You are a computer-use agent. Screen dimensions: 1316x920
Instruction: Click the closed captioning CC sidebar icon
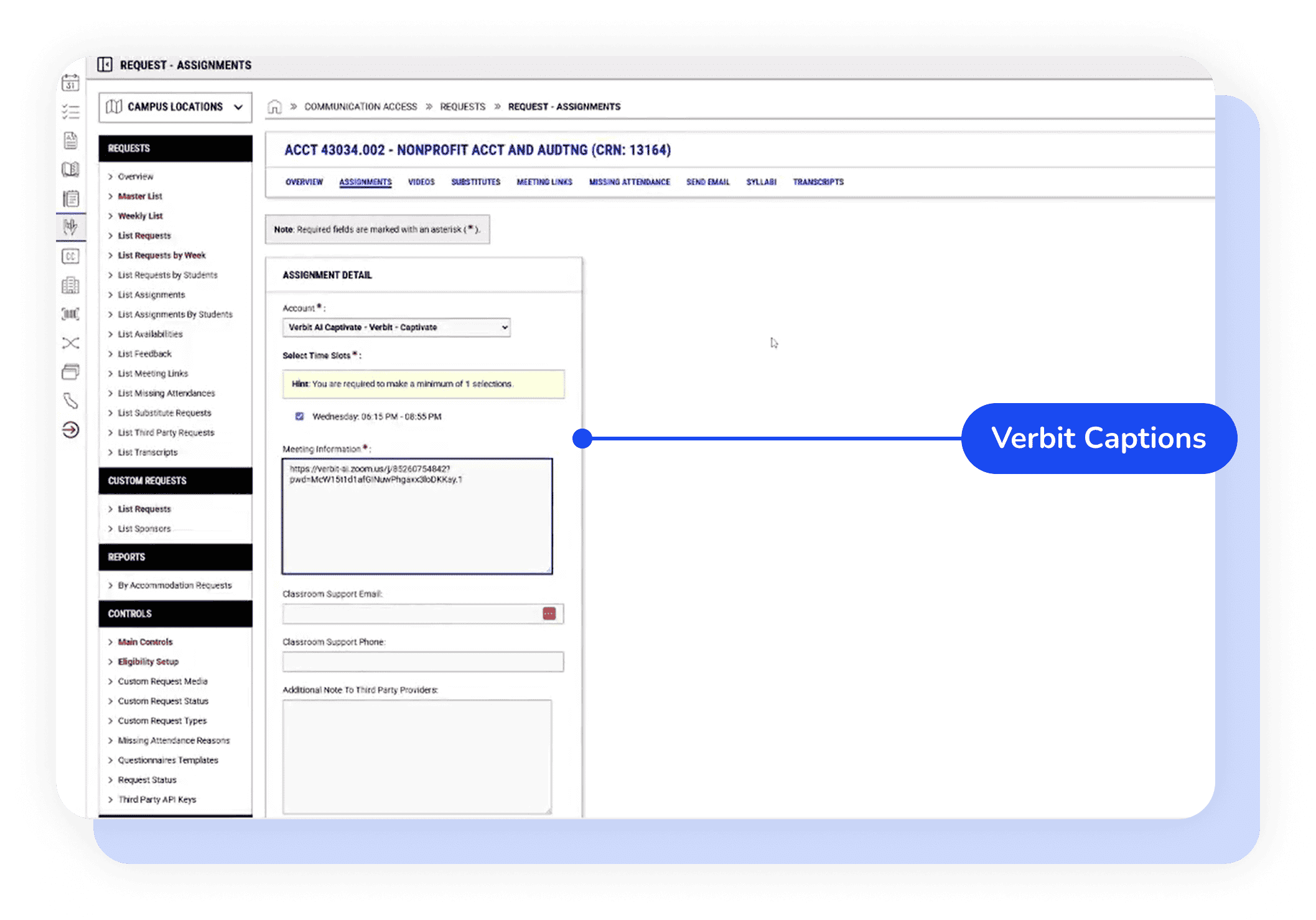tap(71, 256)
